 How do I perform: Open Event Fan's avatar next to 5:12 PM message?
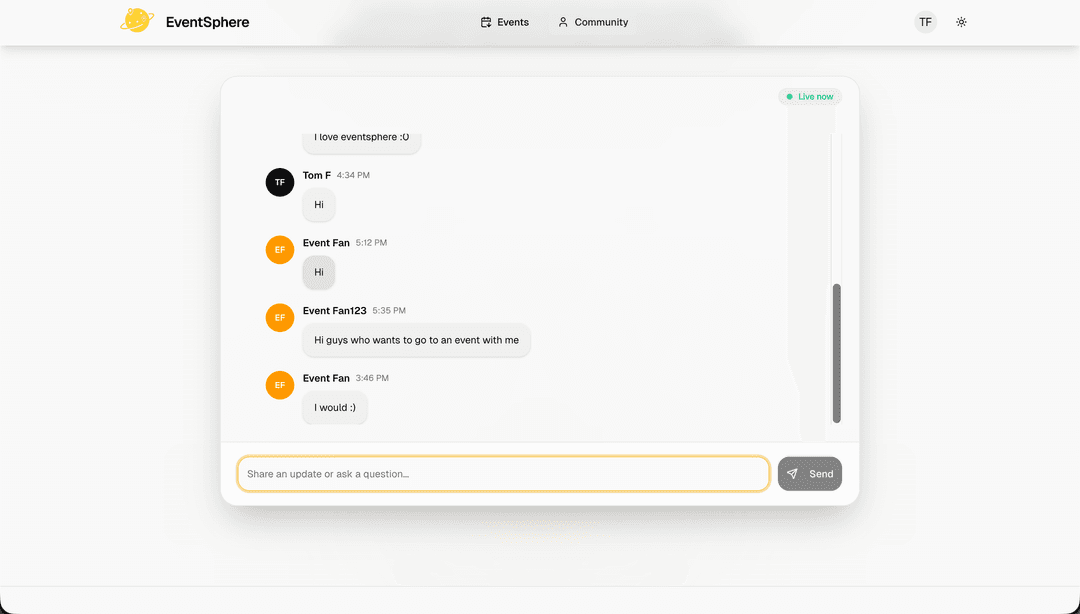tap(279, 249)
